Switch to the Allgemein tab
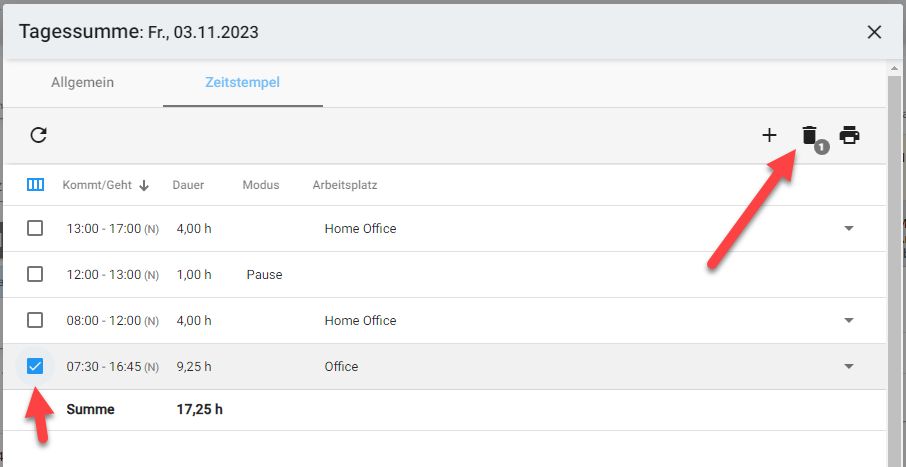 (x=82, y=82)
